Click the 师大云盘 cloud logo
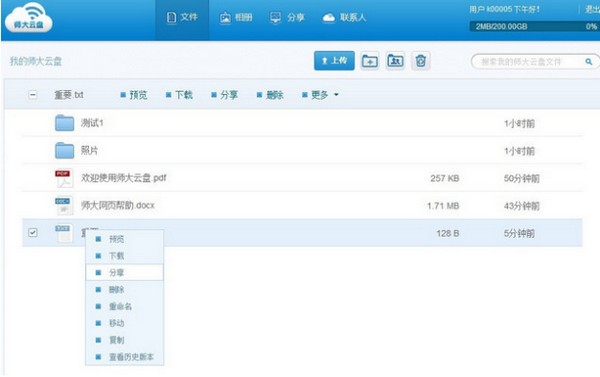 tap(29, 18)
